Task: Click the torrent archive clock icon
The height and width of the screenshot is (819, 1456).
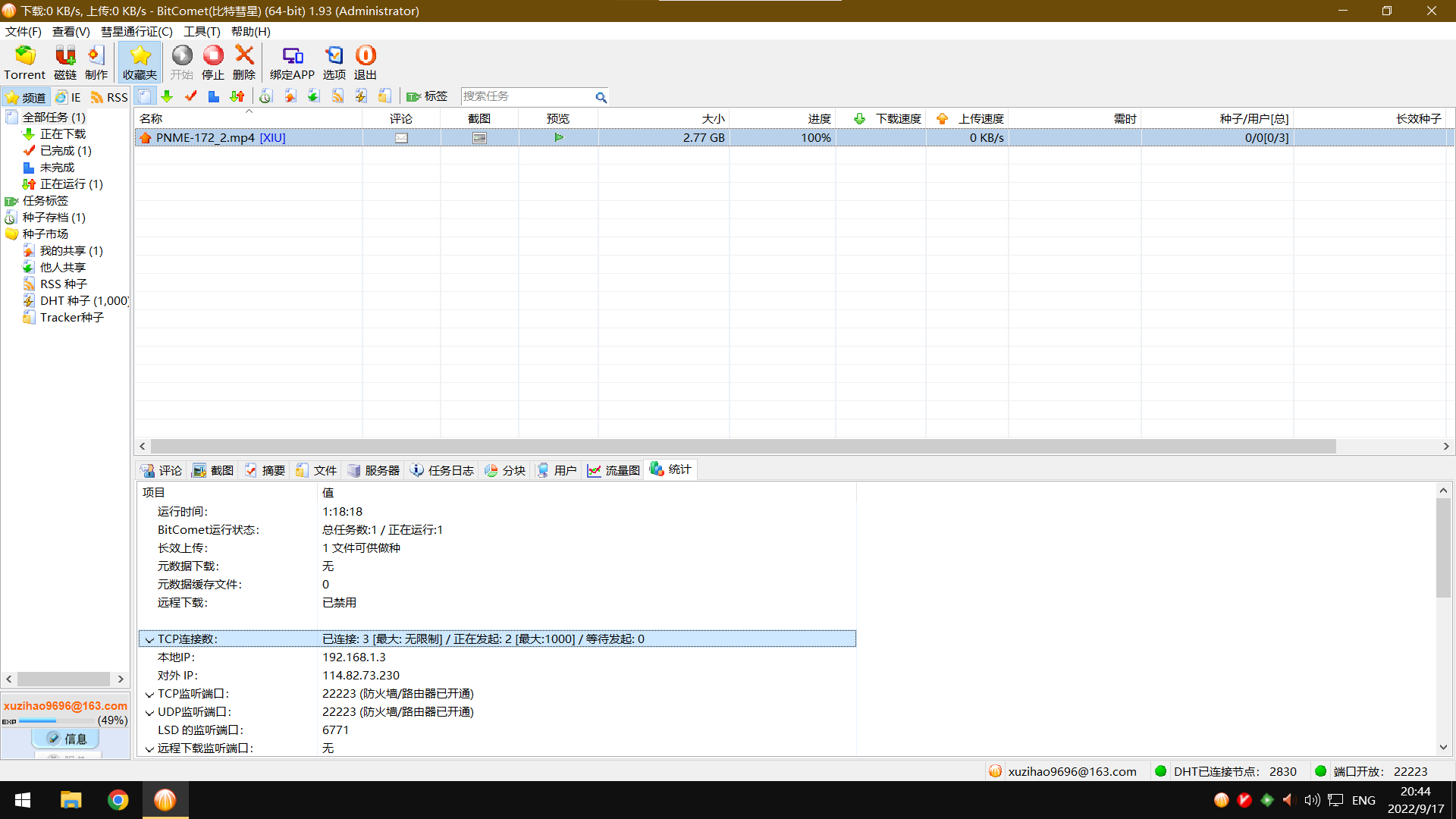Action: (x=266, y=96)
